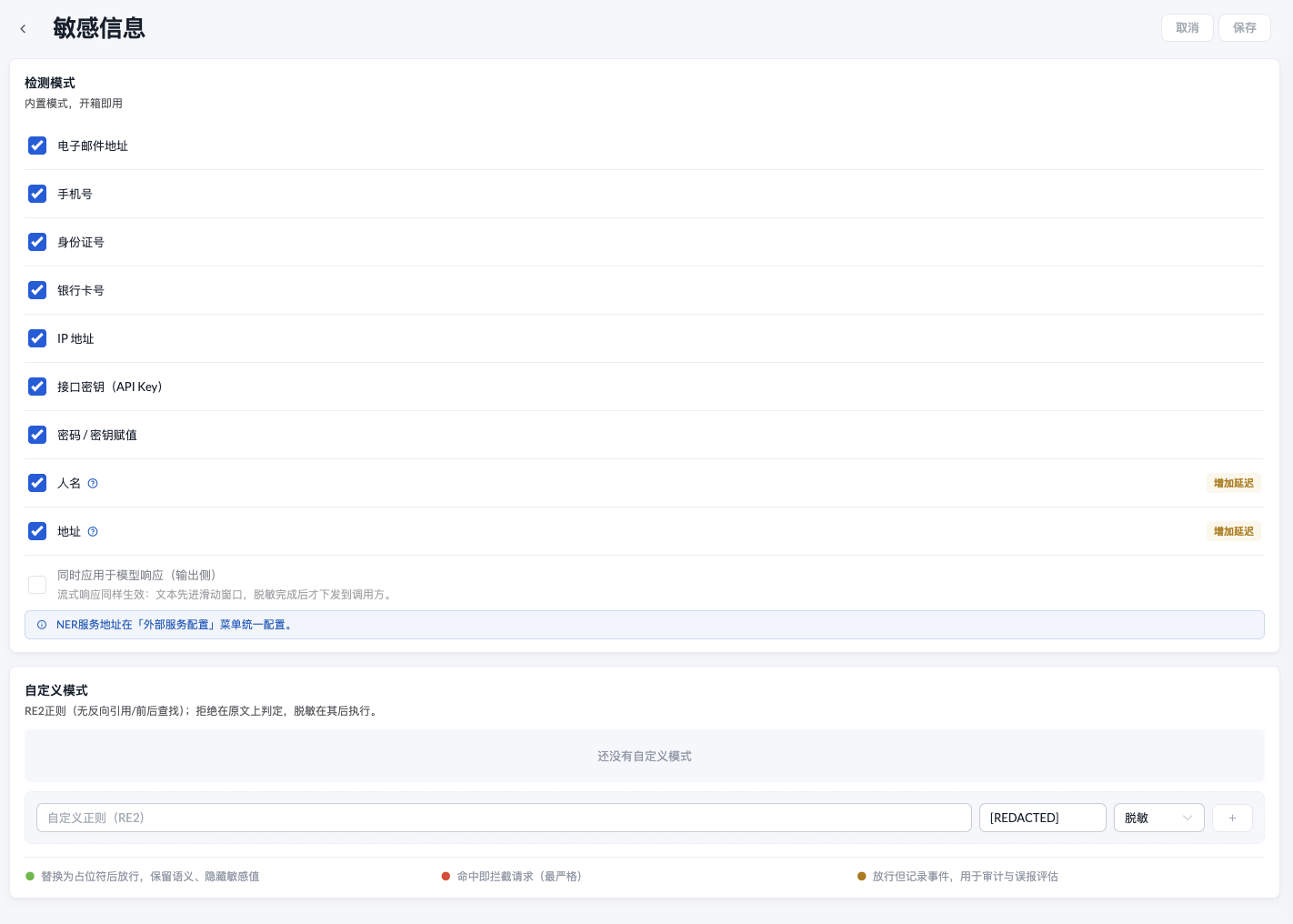
Task: Click the 取消 button
Action: 1187,28
